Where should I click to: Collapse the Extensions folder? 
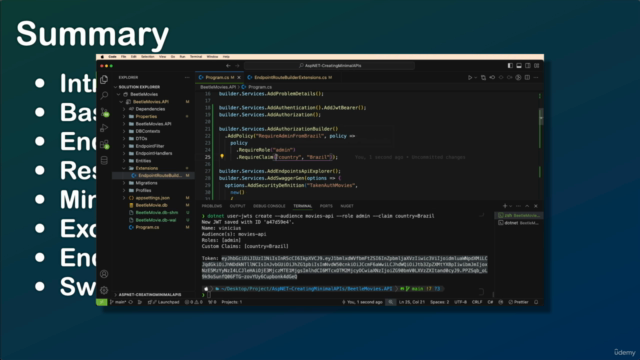(124, 168)
